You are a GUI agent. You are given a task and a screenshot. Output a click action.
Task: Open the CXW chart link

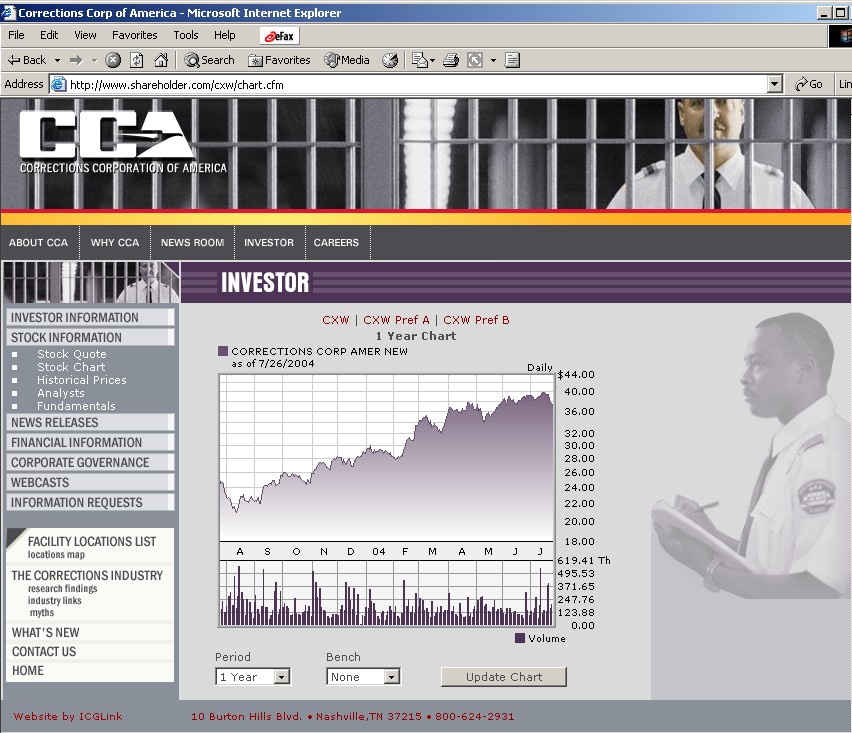pos(335,320)
